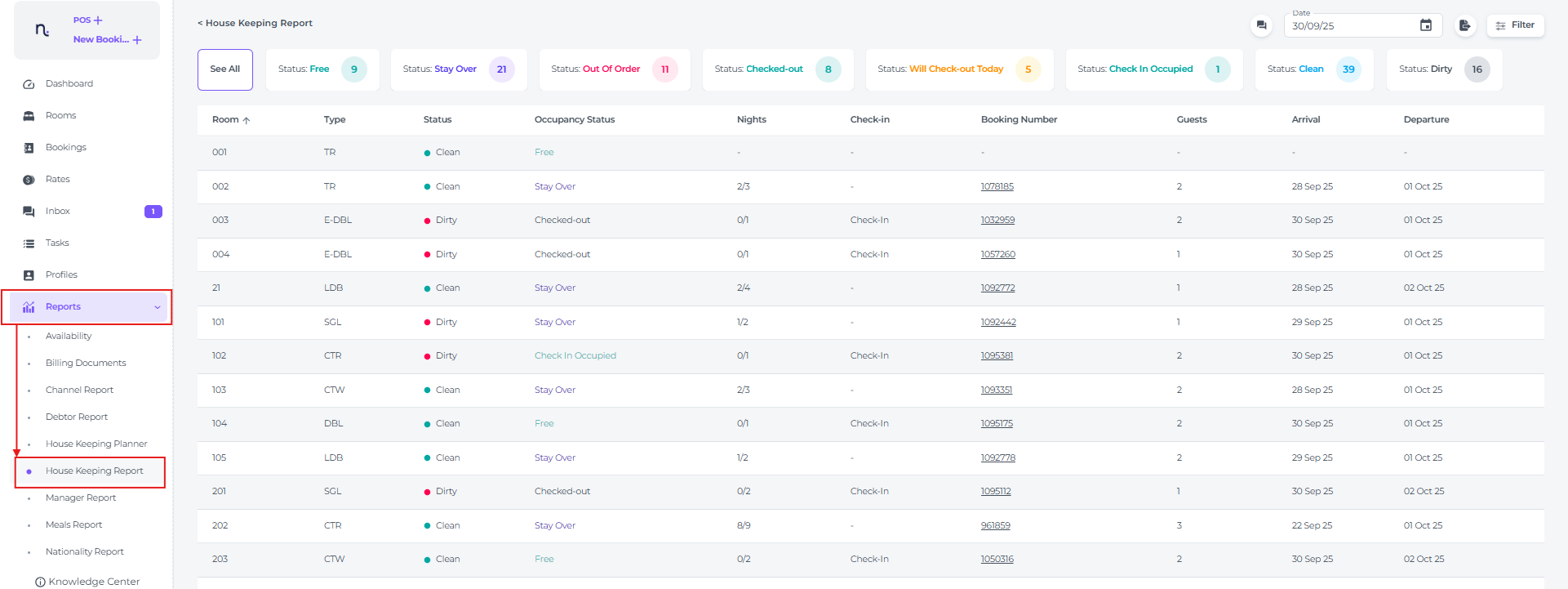Image resolution: width=1568 pixels, height=589 pixels.
Task: Click the See All button
Action: click(224, 69)
